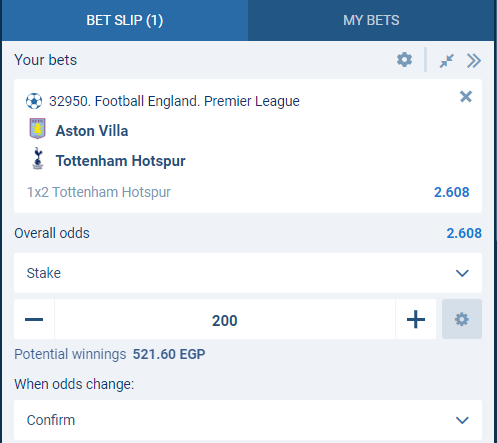Screen dimensions: 497x443
Task: Open the Confirm odds change dropdown
Action: [x=248, y=420]
